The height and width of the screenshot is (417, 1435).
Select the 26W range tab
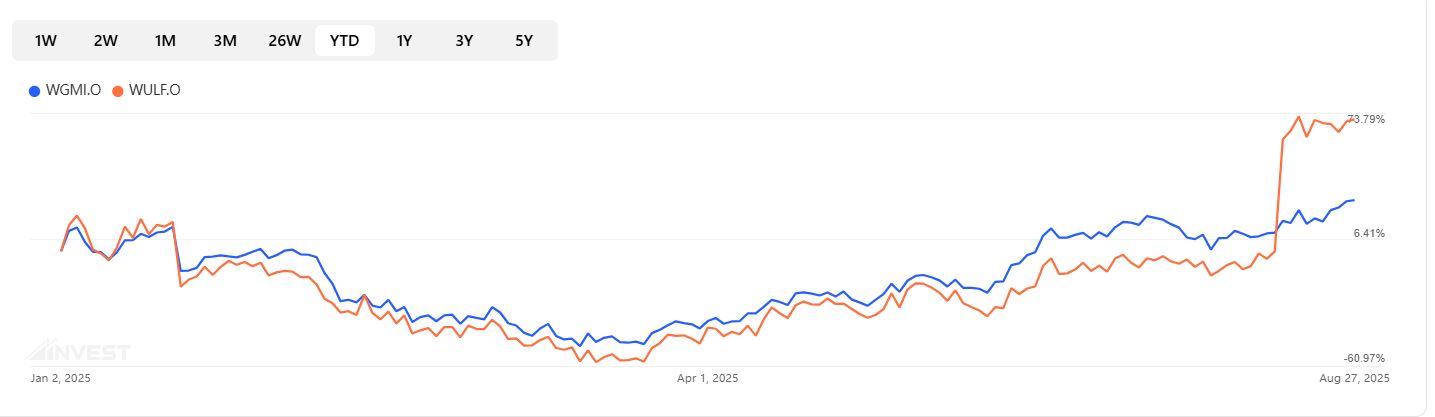285,41
